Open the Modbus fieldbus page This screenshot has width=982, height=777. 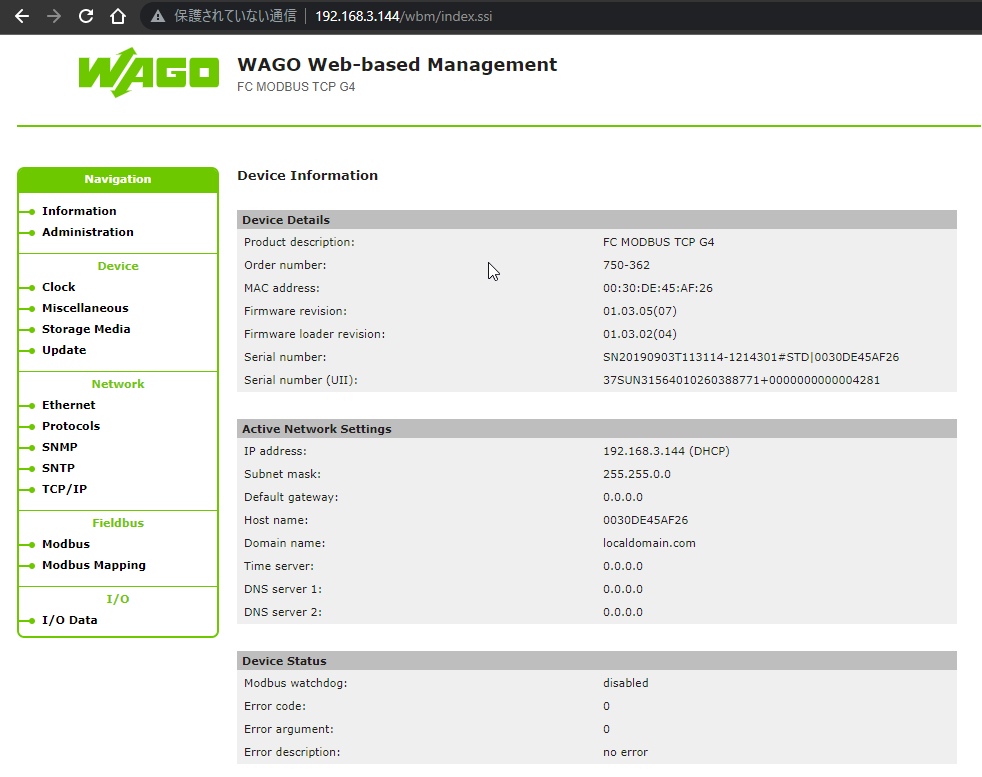[x=66, y=544]
